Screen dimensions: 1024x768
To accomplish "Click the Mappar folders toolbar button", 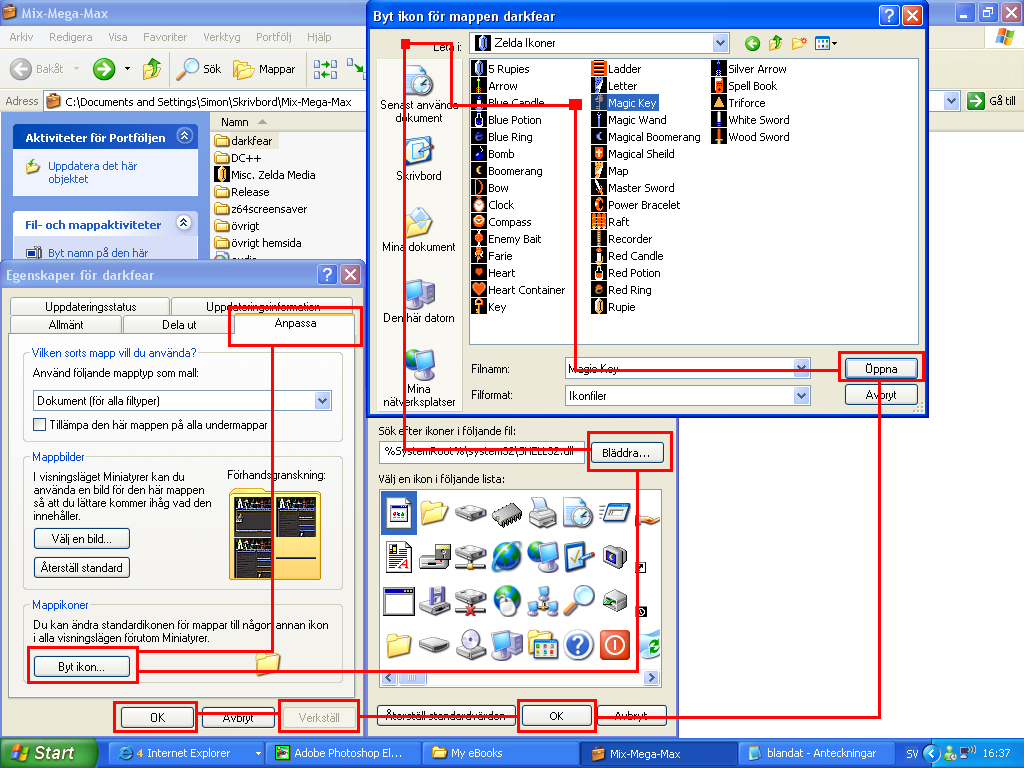I will 264,69.
